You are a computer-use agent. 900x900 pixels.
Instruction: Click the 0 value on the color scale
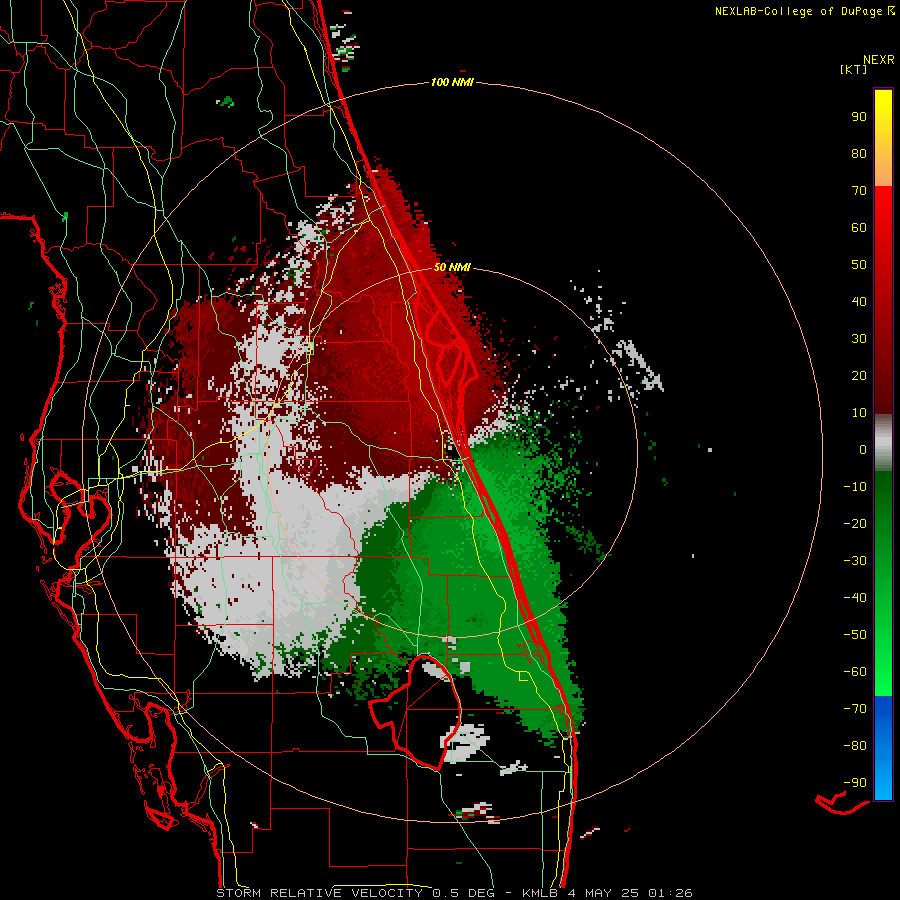[x=863, y=449]
